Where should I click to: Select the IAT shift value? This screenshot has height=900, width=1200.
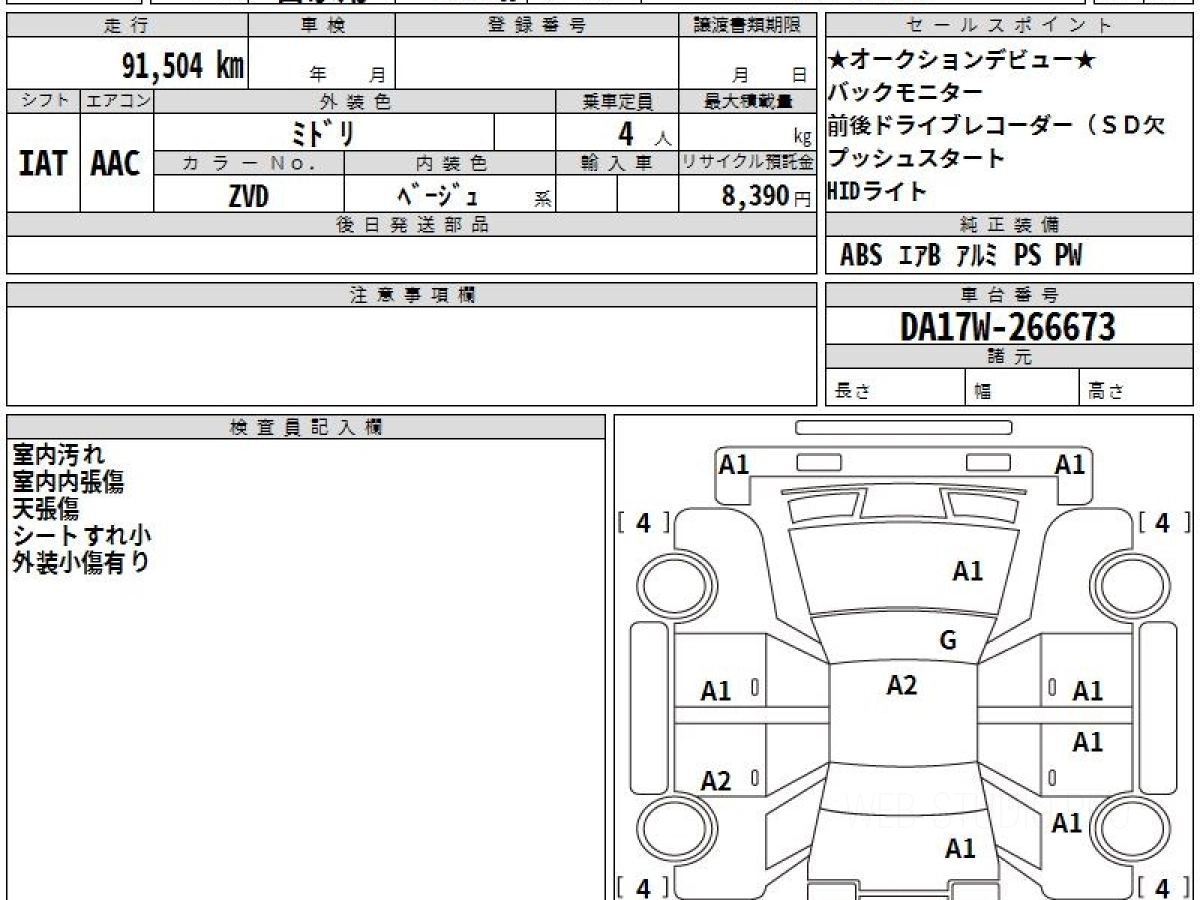click(43, 164)
